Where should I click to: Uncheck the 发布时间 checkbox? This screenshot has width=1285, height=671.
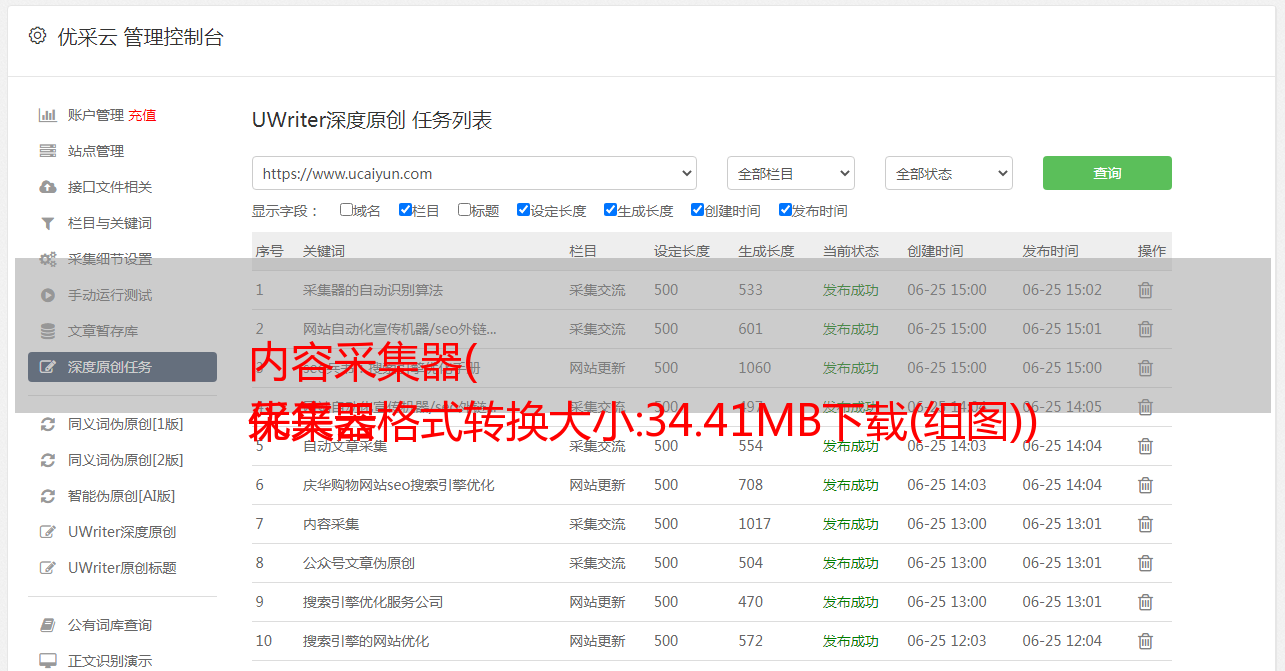(x=785, y=210)
